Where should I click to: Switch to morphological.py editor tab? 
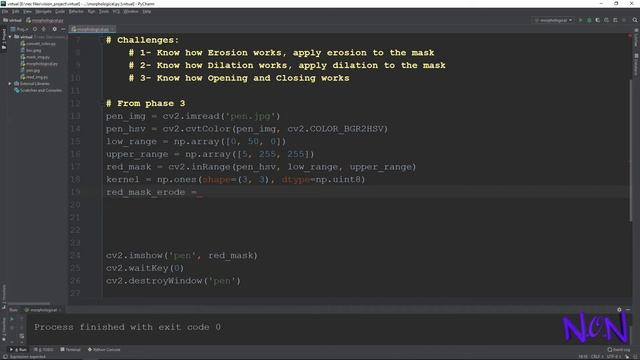click(91, 29)
